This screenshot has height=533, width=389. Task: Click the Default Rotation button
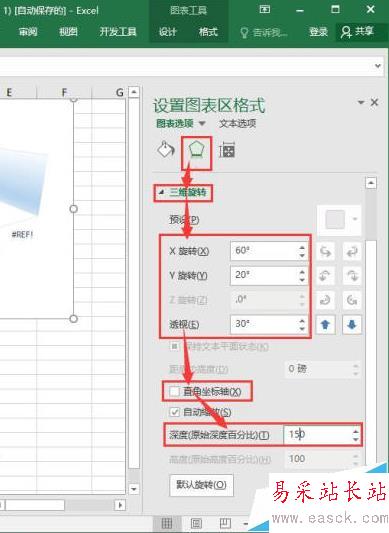[201, 485]
